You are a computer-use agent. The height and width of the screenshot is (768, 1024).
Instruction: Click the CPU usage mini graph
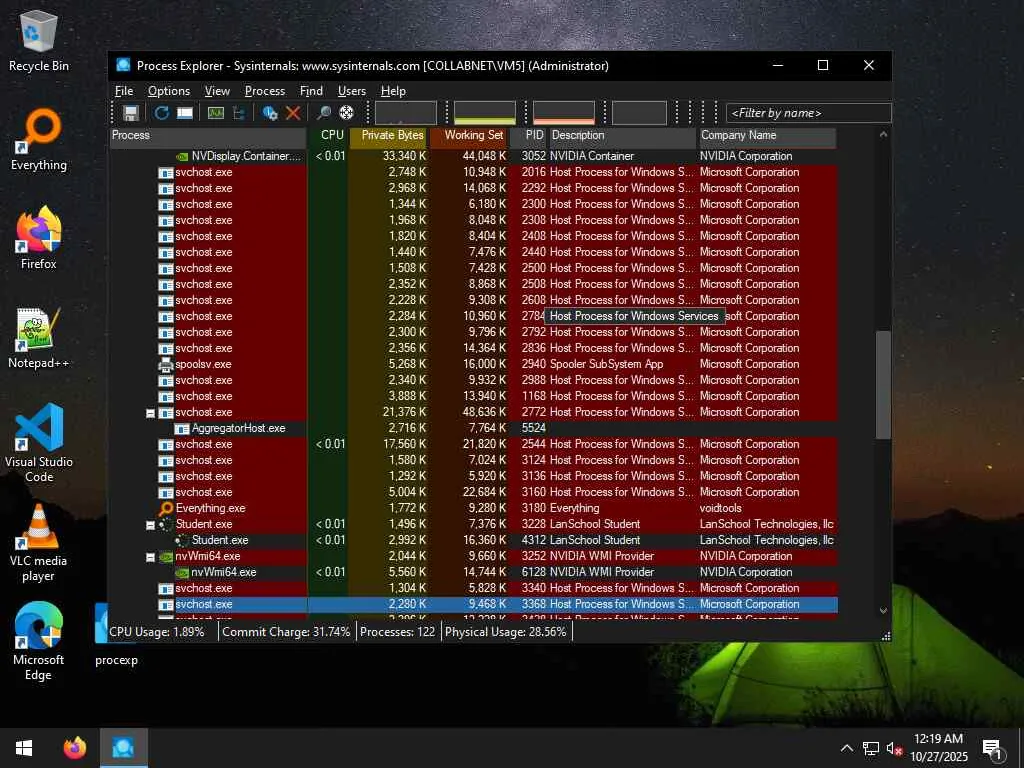click(406, 113)
